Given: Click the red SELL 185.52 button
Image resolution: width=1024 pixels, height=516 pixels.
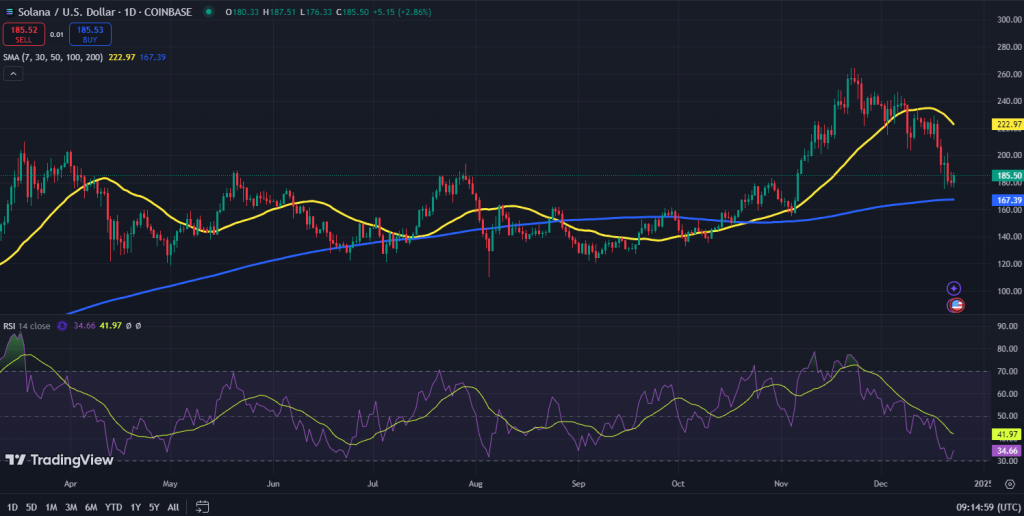Looking at the screenshot, I should tap(25, 34).
